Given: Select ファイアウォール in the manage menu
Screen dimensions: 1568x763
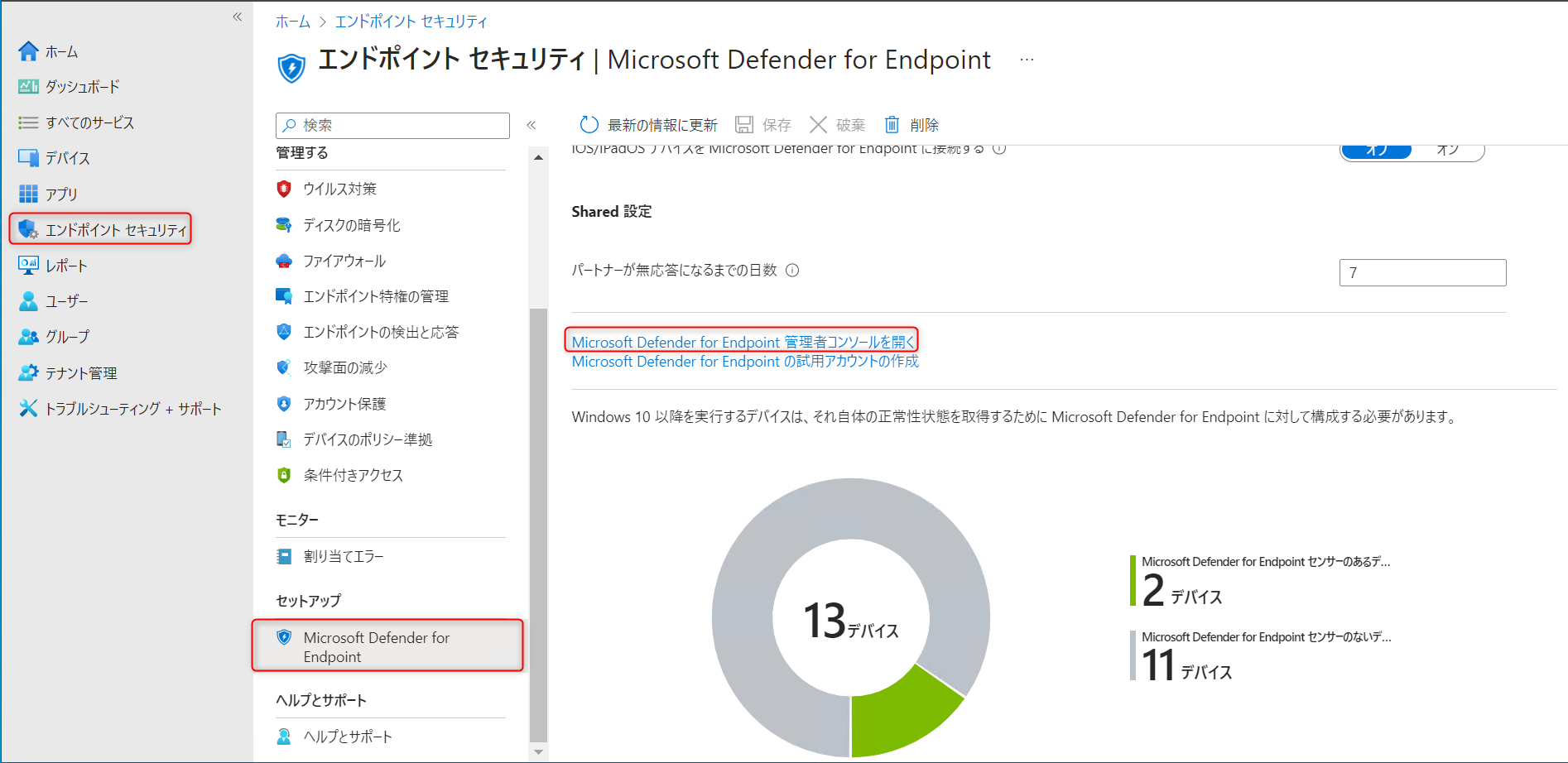Looking at the screenshot, I should coord(344,261).
